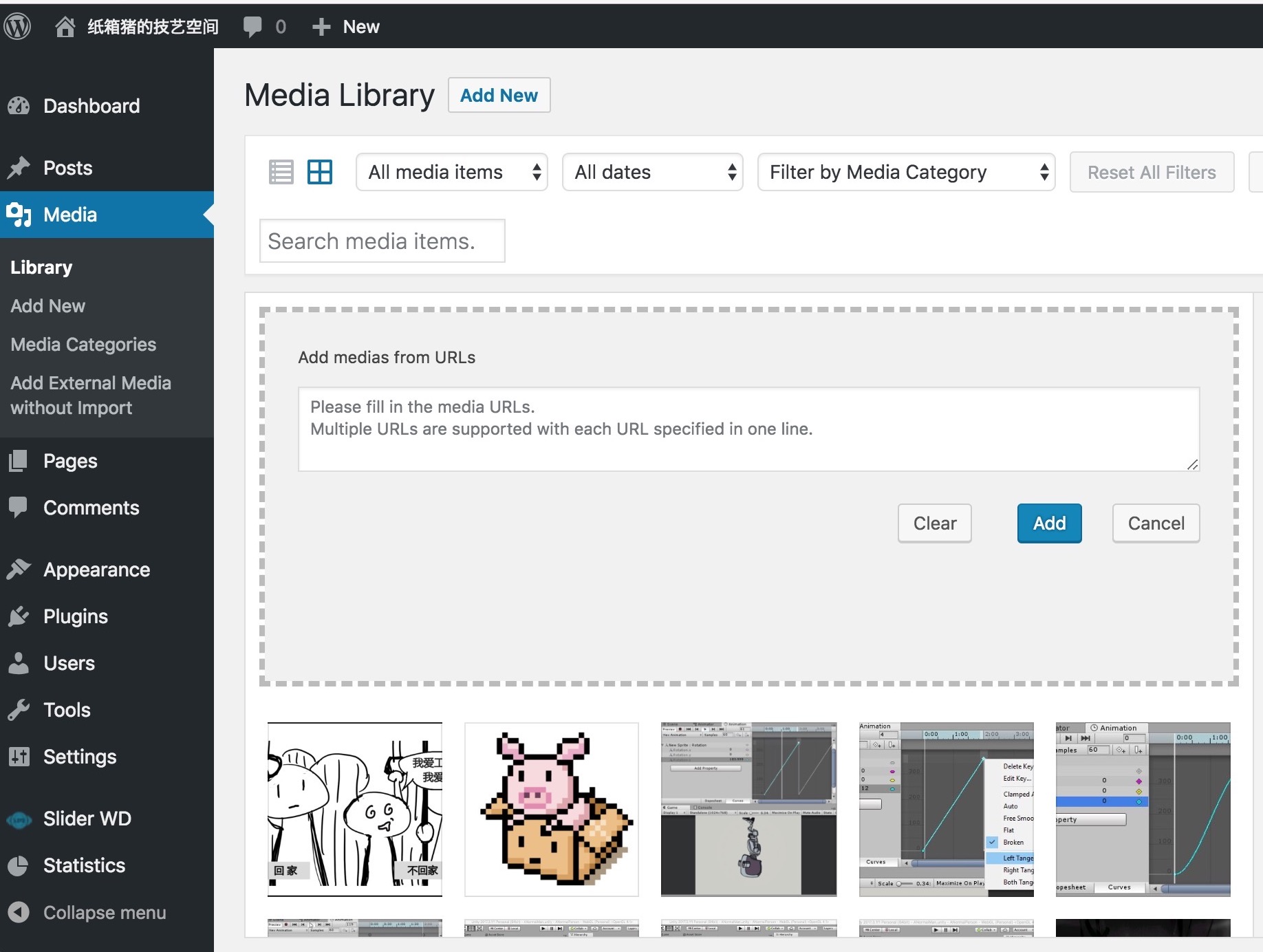The image size is (1263, 952).
Task: Click the home icon for the site
Action: [x=65, y=27]
